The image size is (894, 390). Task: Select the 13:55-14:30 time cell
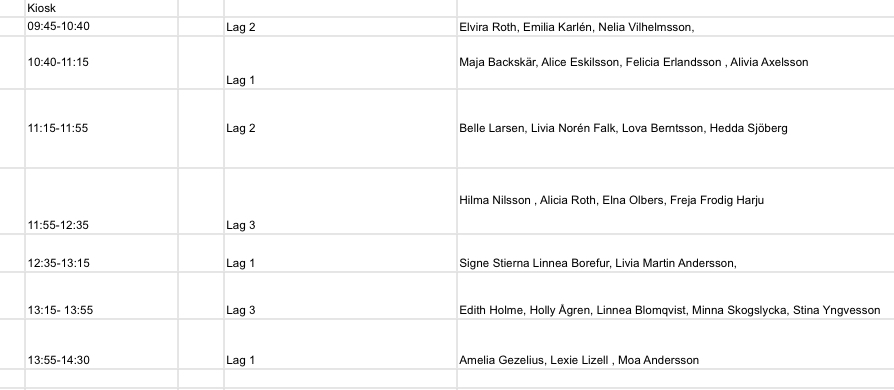click(x=101, y=344)
